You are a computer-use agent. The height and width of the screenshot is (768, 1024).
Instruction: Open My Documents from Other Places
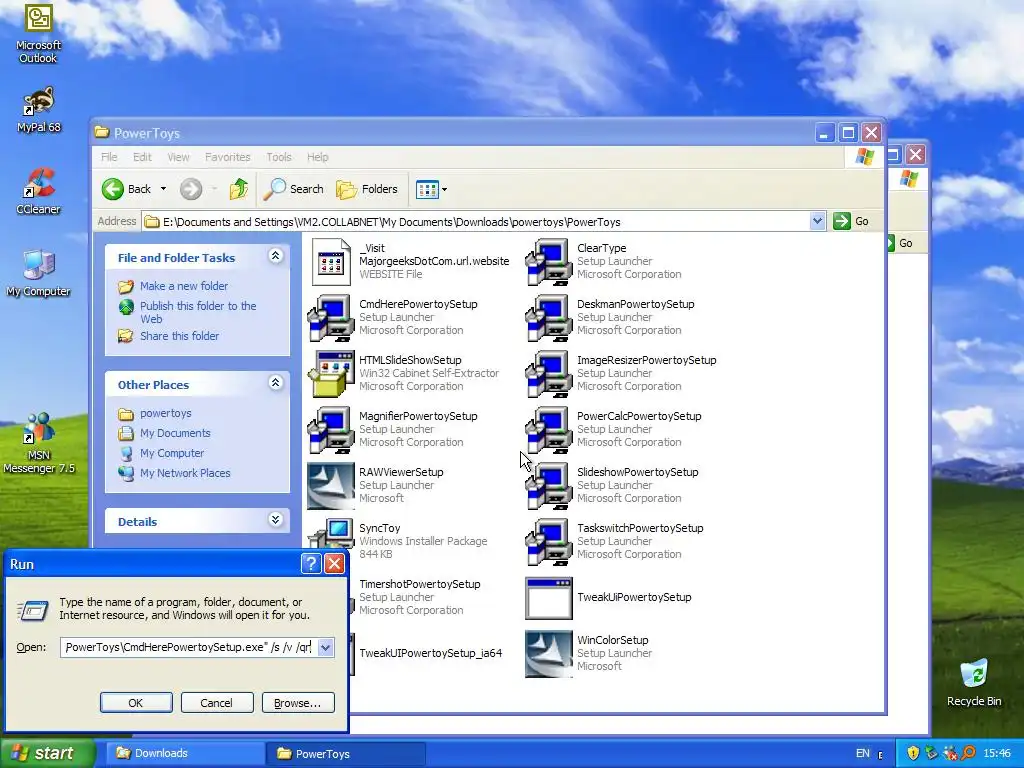click(x=175, y=433)
